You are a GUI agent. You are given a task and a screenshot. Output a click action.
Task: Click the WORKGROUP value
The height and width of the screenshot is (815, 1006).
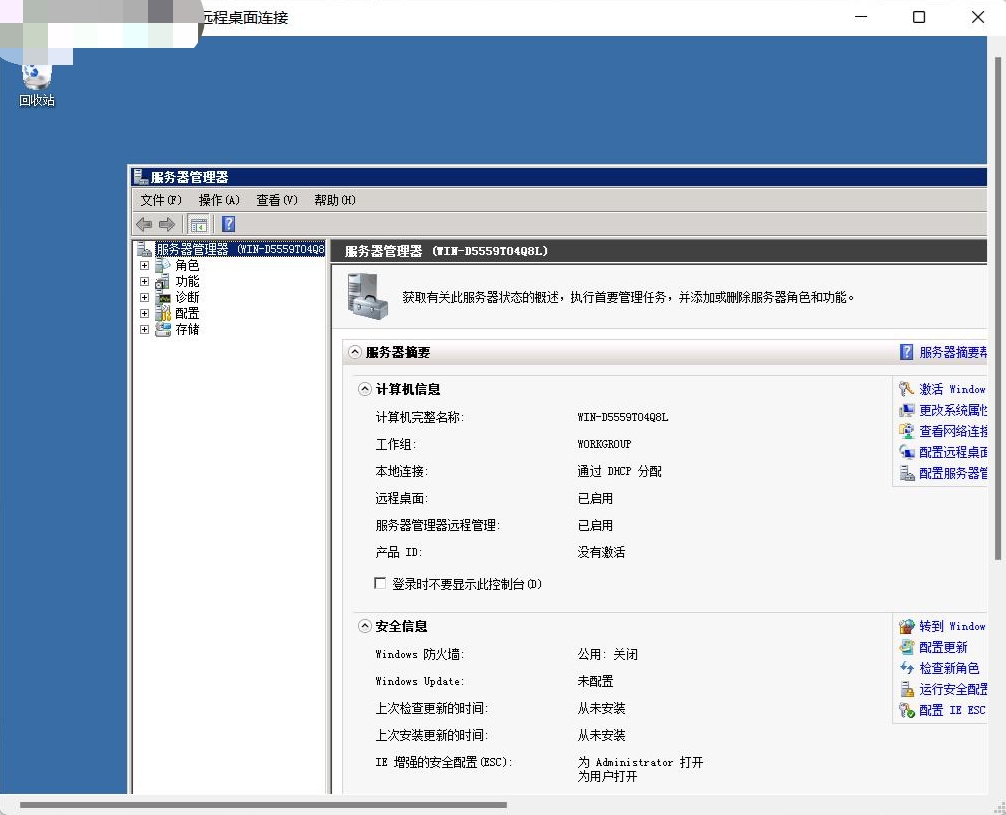click(x=604, y=444)
